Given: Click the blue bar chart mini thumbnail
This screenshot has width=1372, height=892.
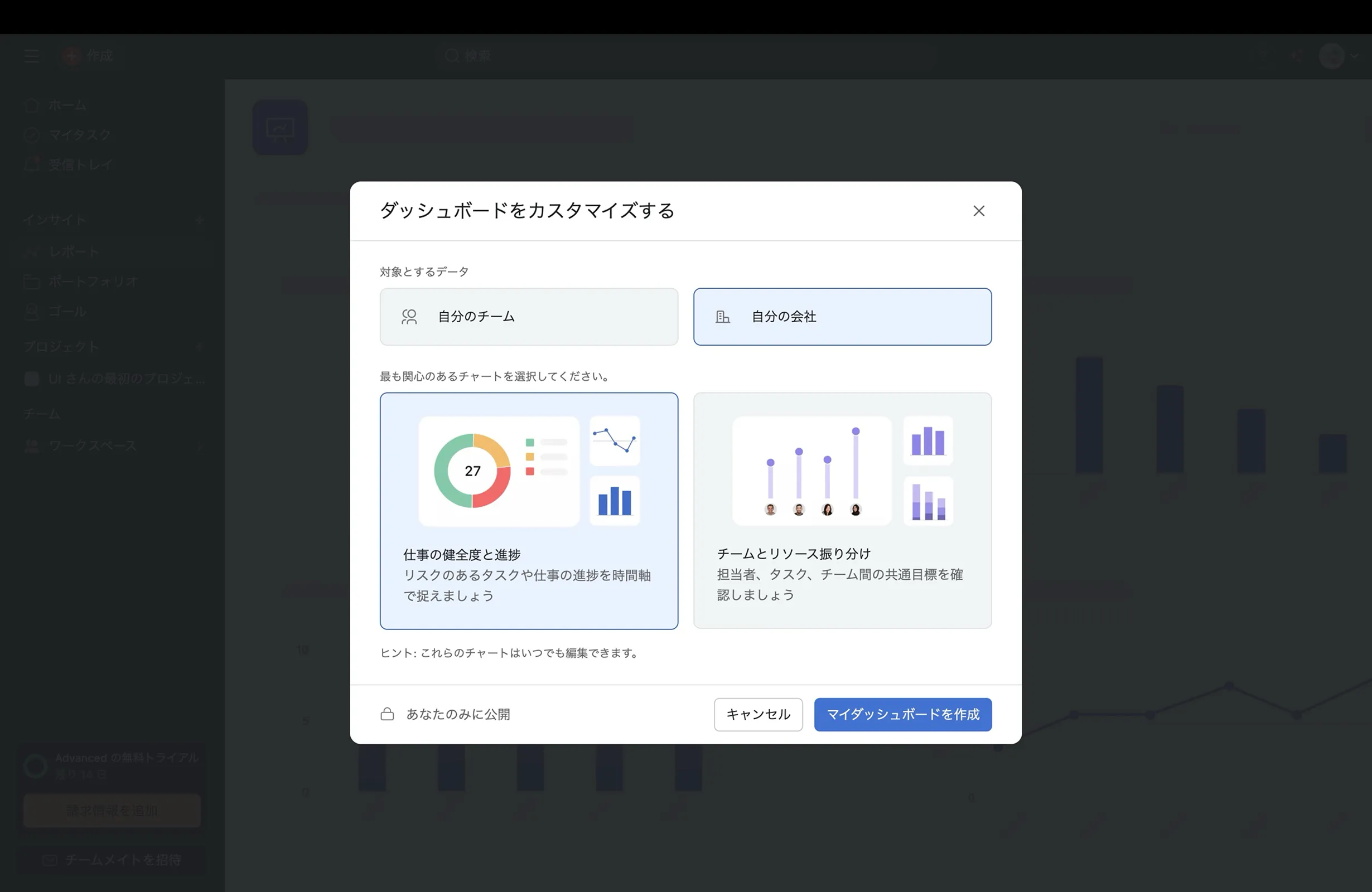Looking at the screenshot, I should [615, 500].
